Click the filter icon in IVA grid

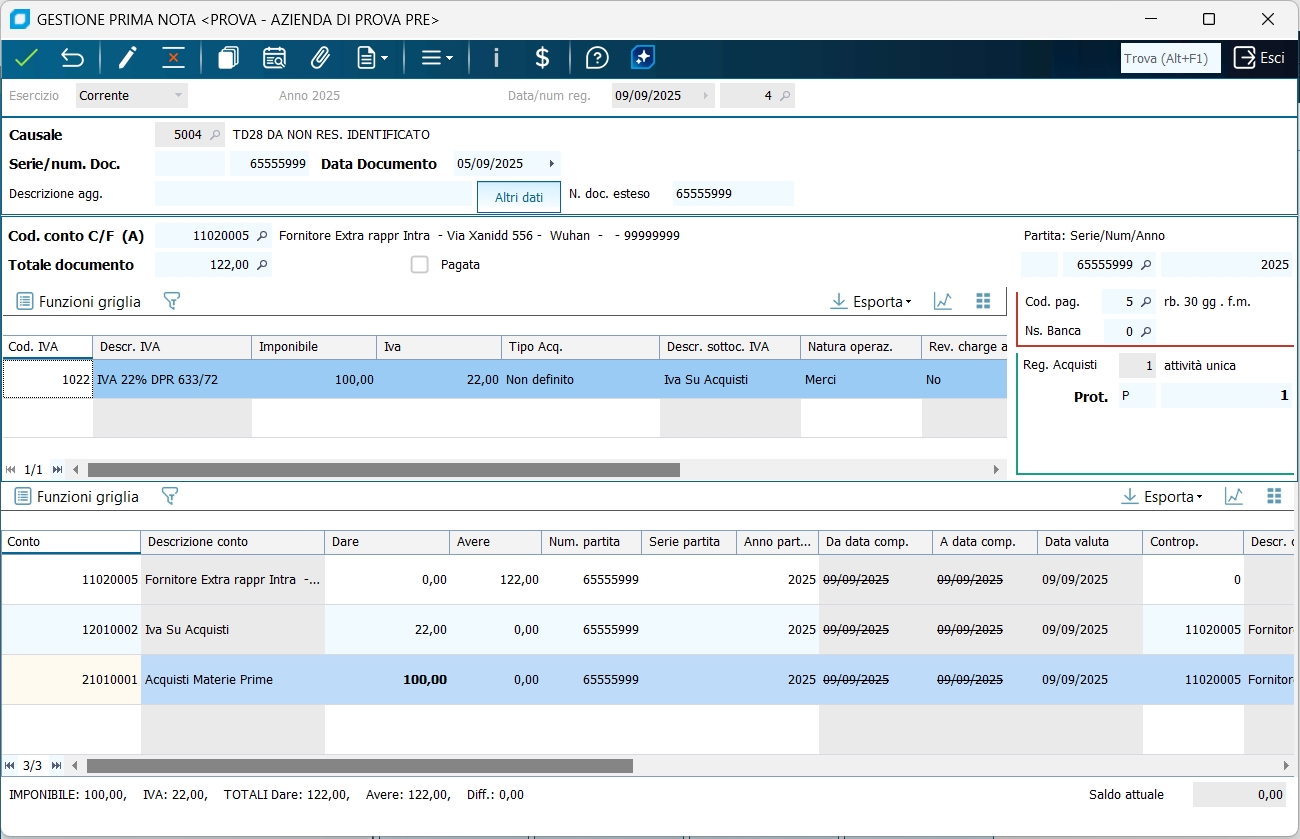(x=171, y=301)
